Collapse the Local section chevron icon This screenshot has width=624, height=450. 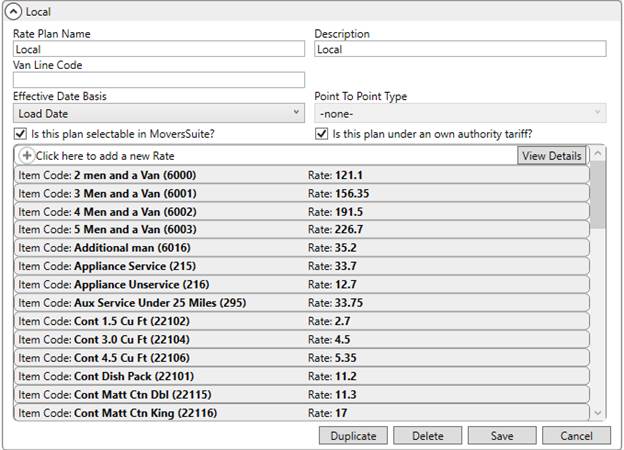(x=15, y=11)
